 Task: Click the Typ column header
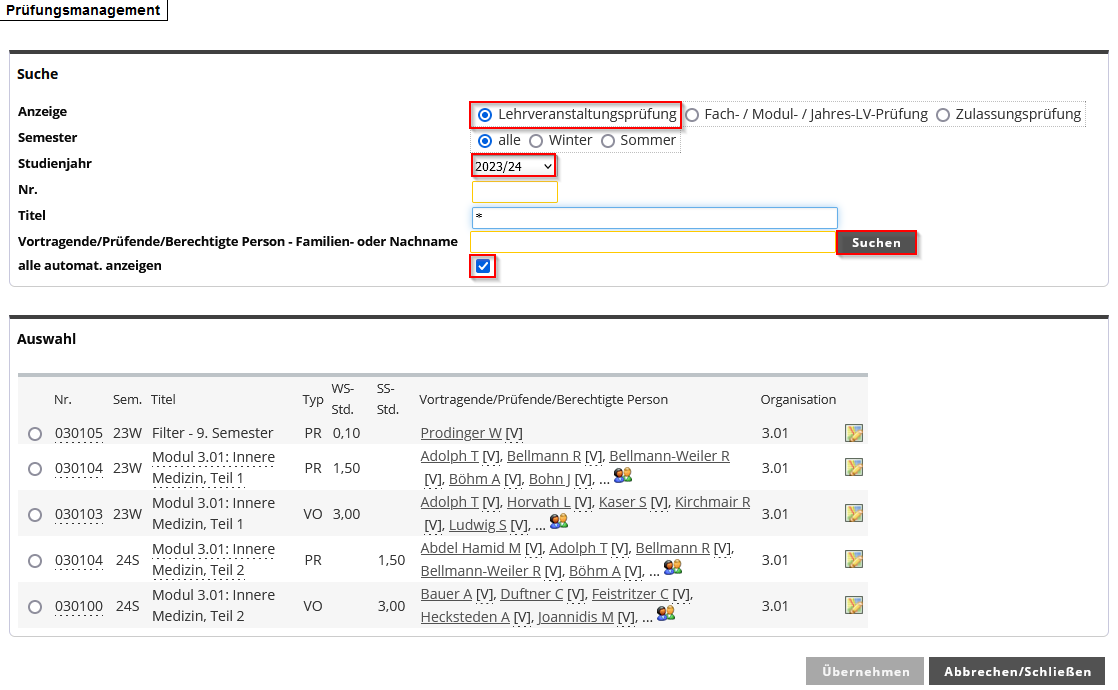tap(312, 399)
